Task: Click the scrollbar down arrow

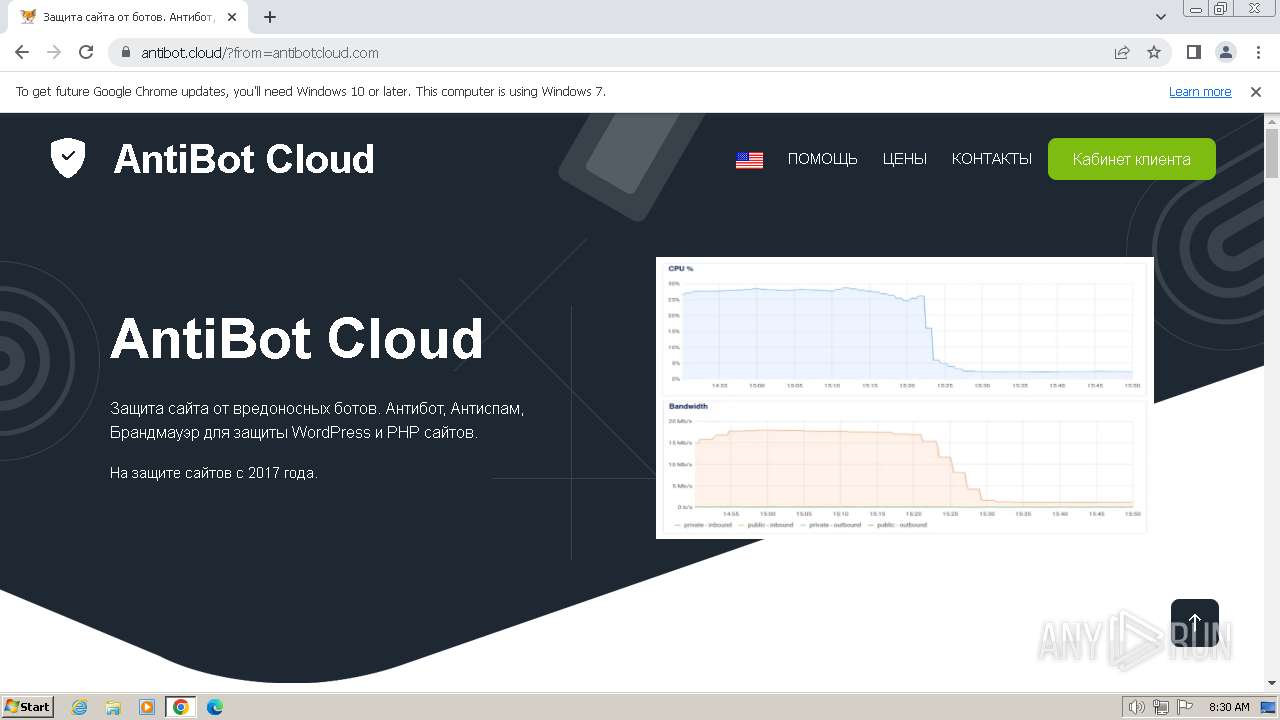Action: [1272, 684]
